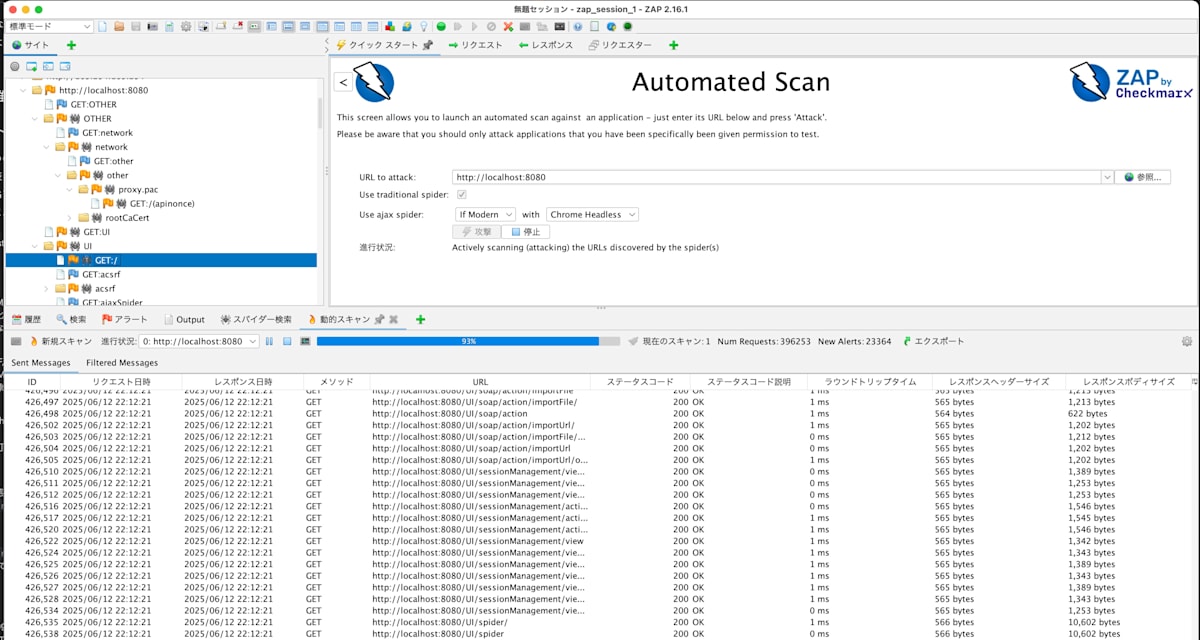Click the Import context icon in Sites panel

[x=48, y=66]
